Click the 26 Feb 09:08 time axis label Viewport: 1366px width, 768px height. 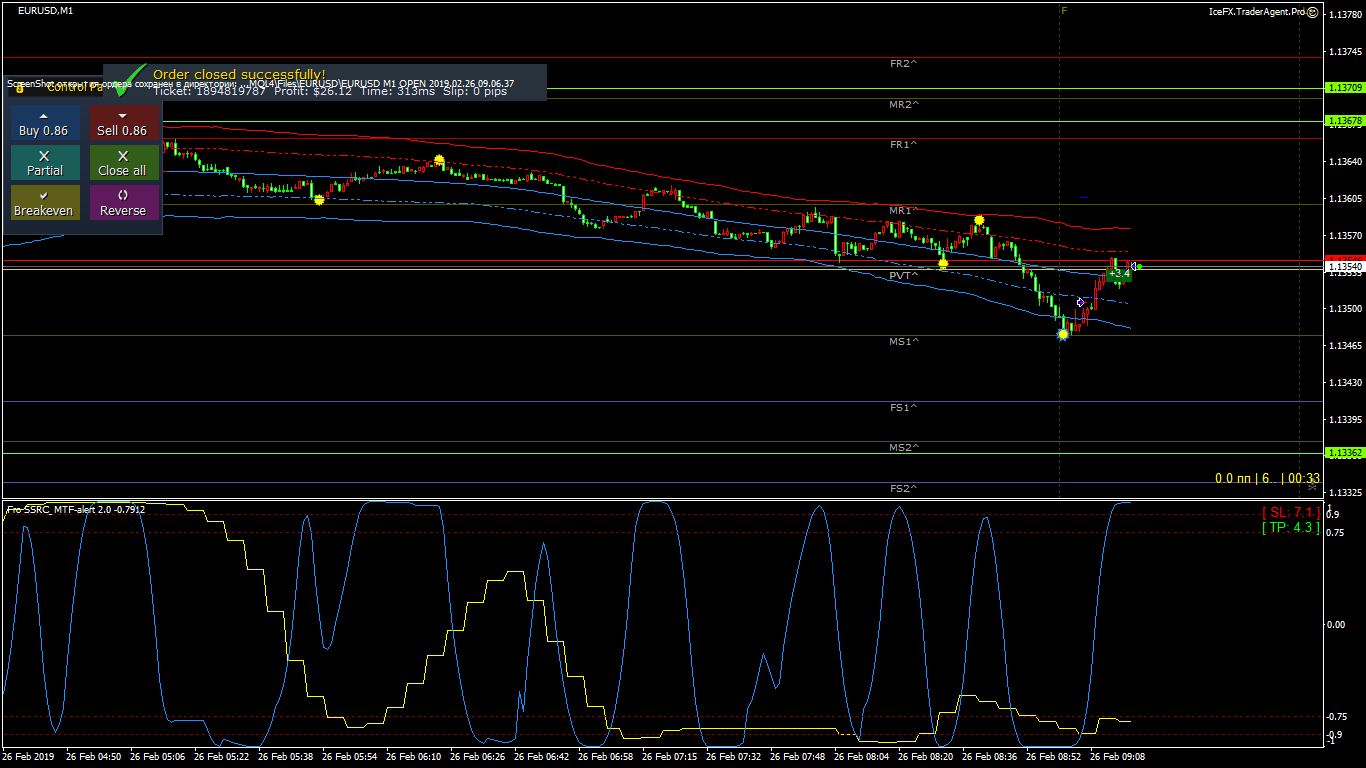[x=1117, y=757]
